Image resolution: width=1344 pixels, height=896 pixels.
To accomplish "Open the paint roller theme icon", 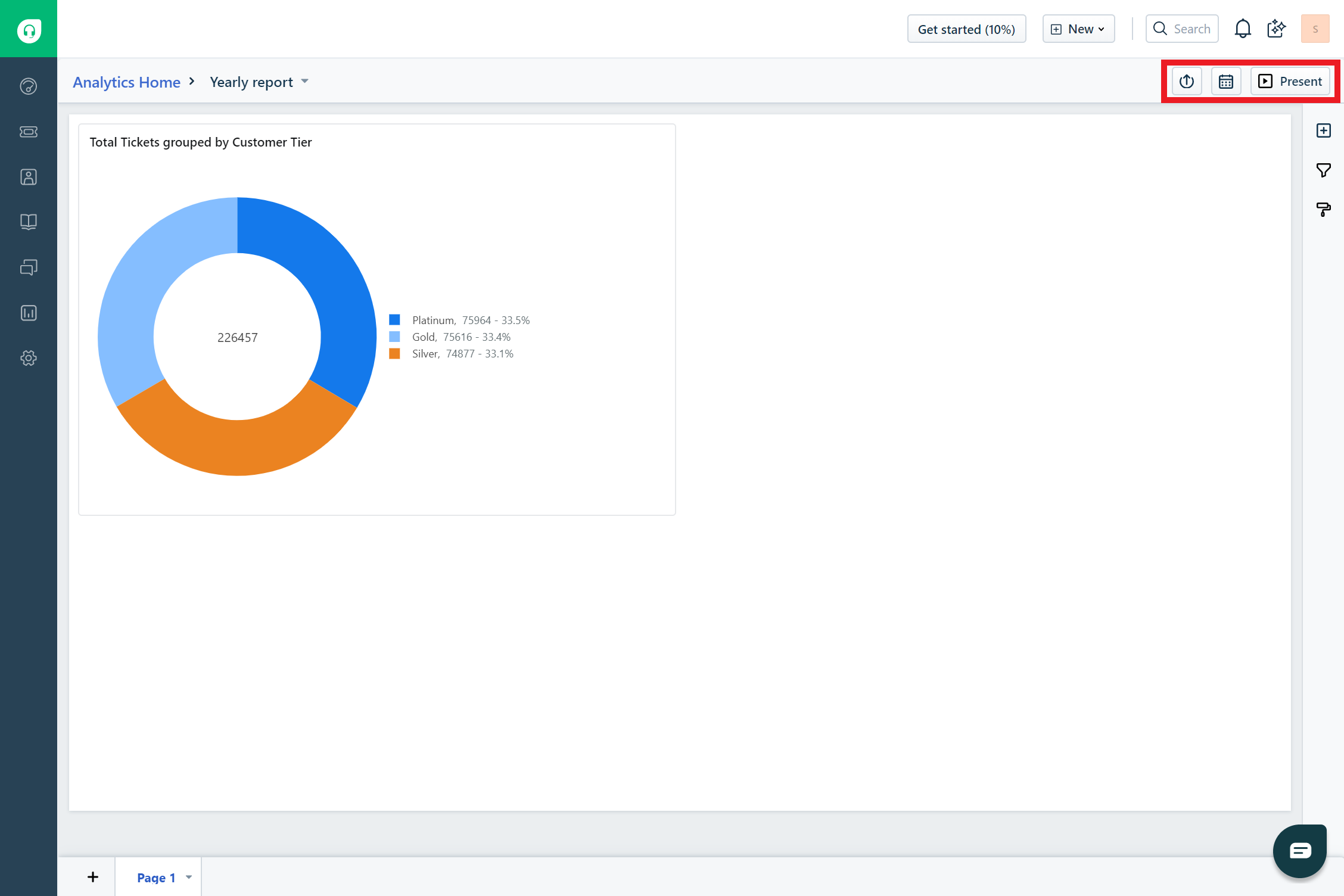I will tap(1323, 209).
